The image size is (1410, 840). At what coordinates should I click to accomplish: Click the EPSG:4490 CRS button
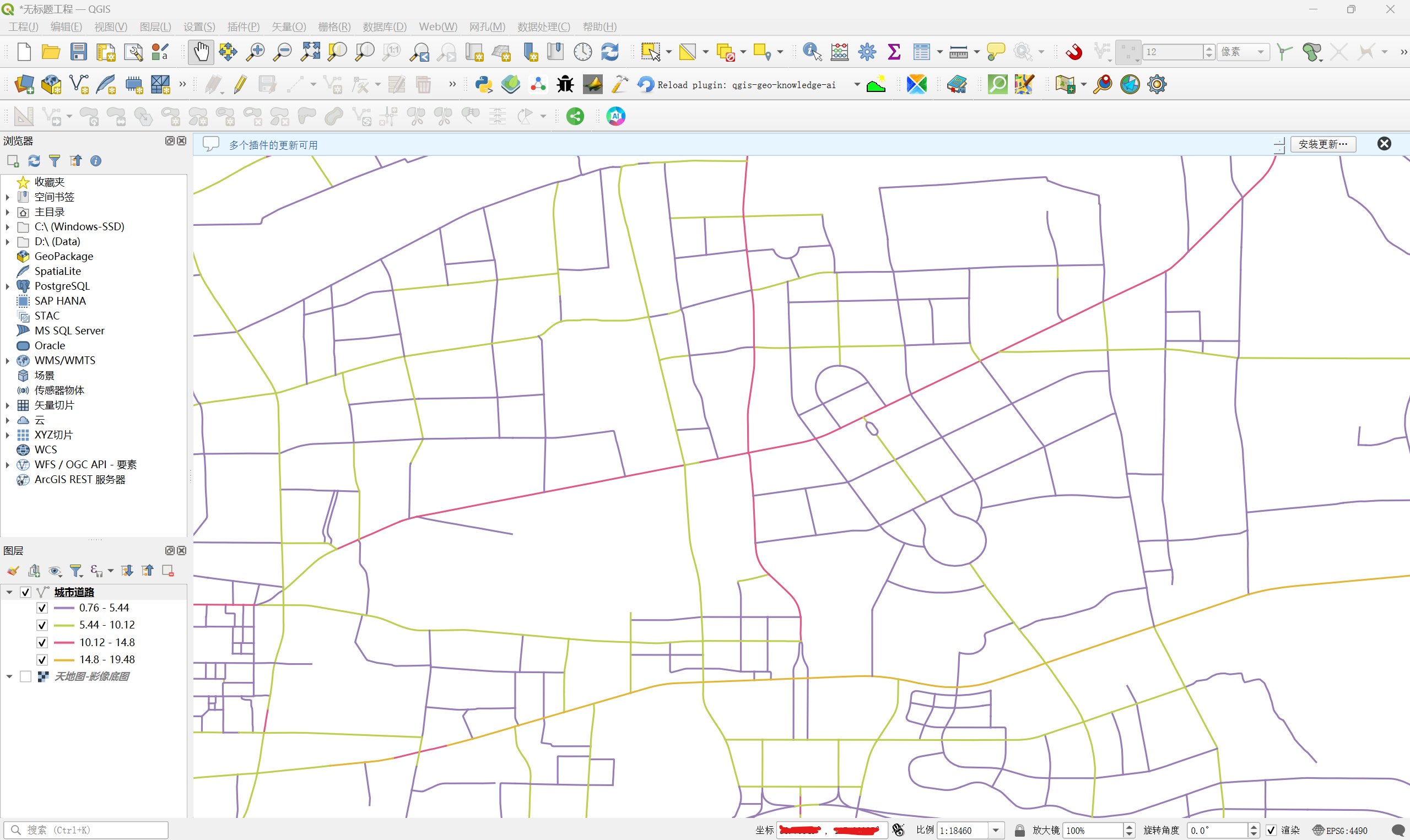point(1340,831)
